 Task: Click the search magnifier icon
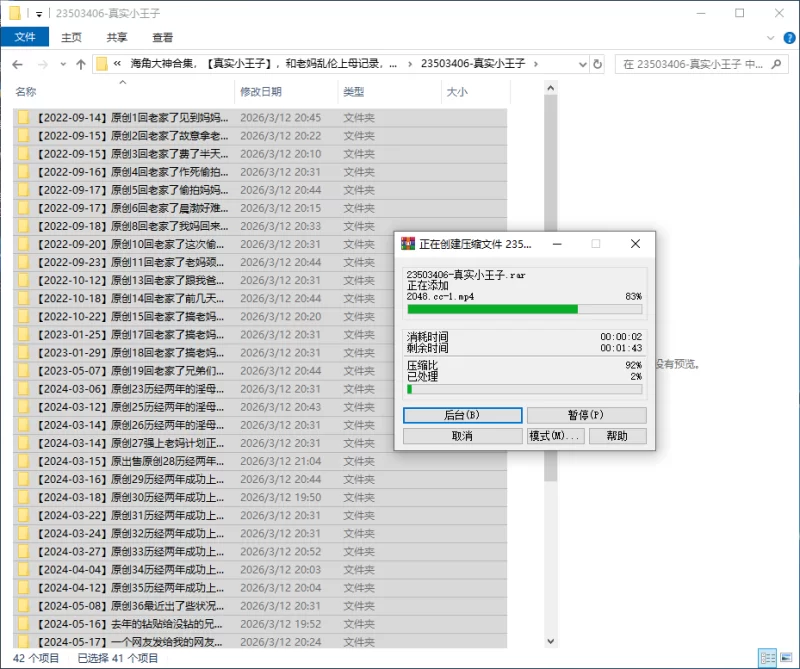pyautogui.click(x=777, y=64)
